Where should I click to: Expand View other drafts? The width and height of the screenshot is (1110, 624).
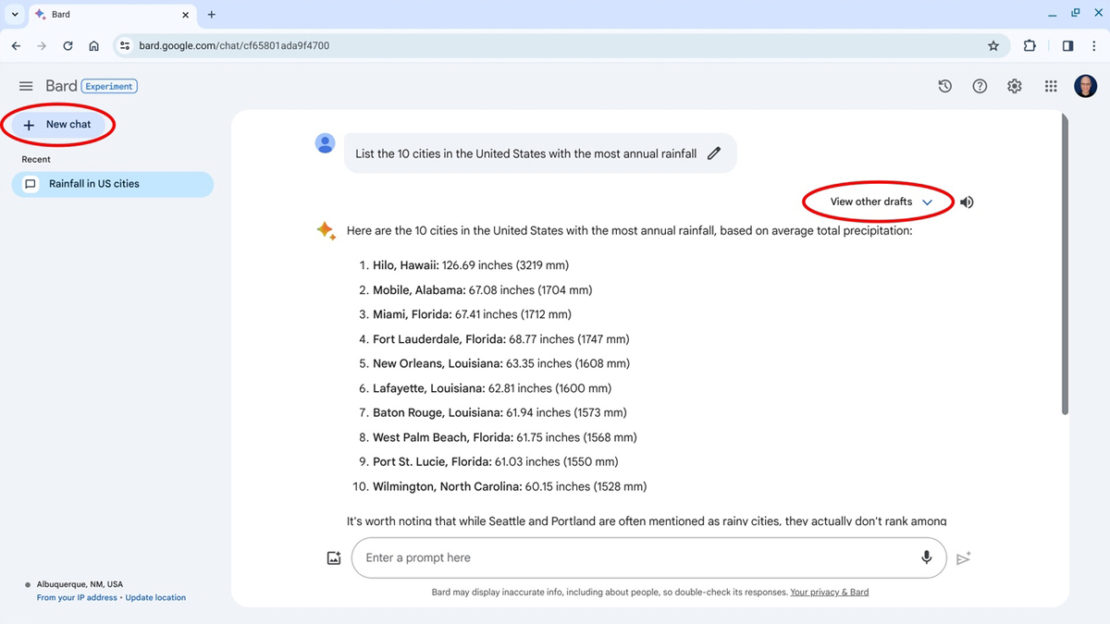877,201
